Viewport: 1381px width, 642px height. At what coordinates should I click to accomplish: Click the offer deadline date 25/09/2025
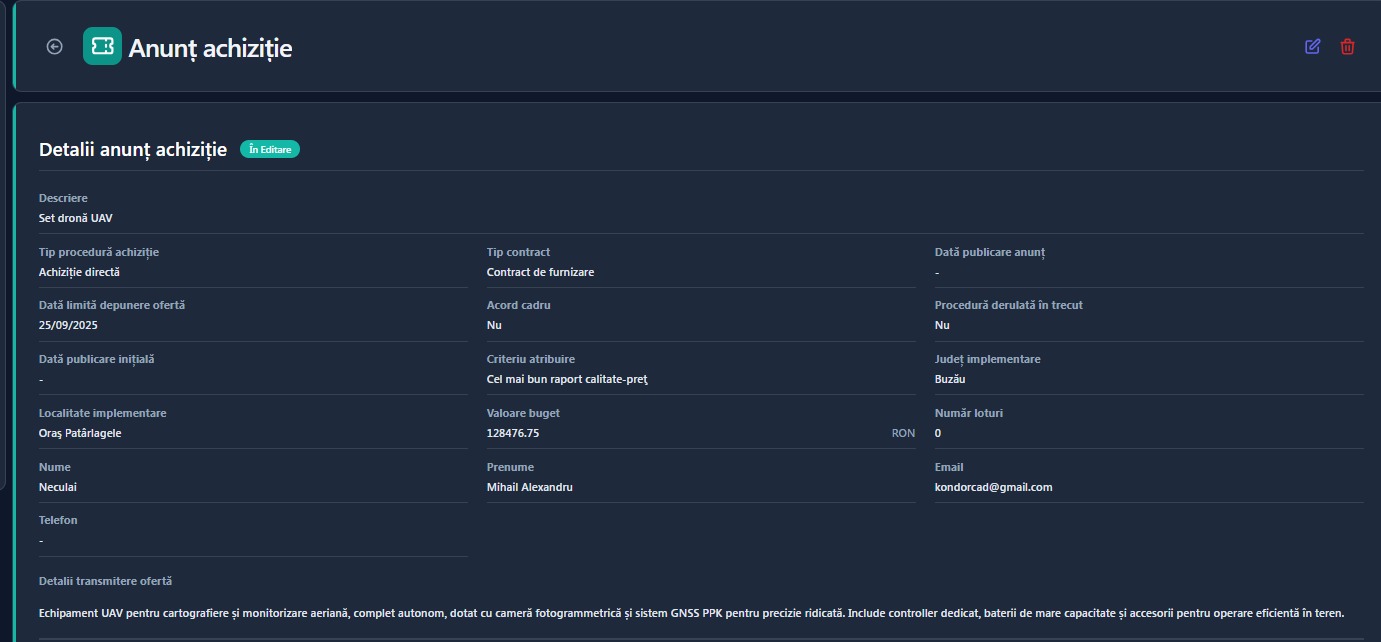[x=68, y=326]
